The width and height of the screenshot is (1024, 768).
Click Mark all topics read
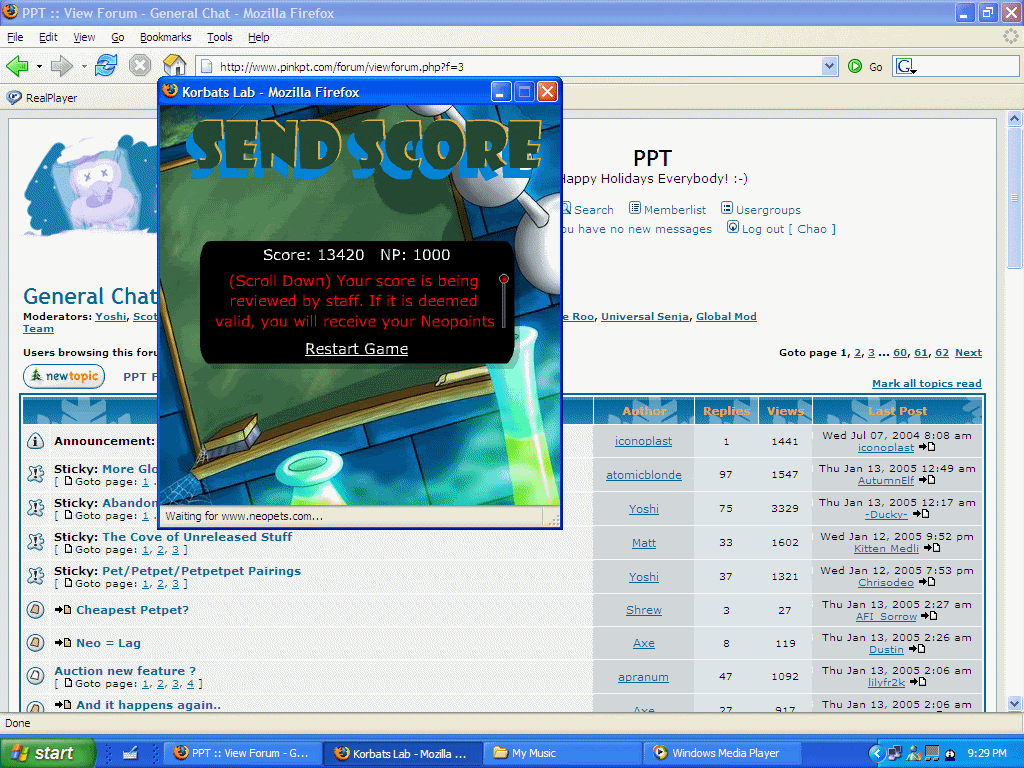tap(927, 383)
